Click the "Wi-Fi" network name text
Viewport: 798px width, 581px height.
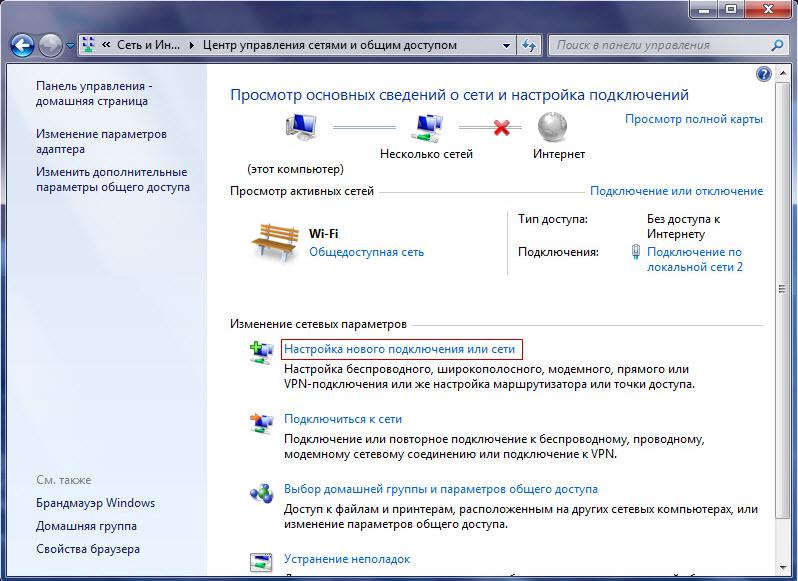[324, 234]
